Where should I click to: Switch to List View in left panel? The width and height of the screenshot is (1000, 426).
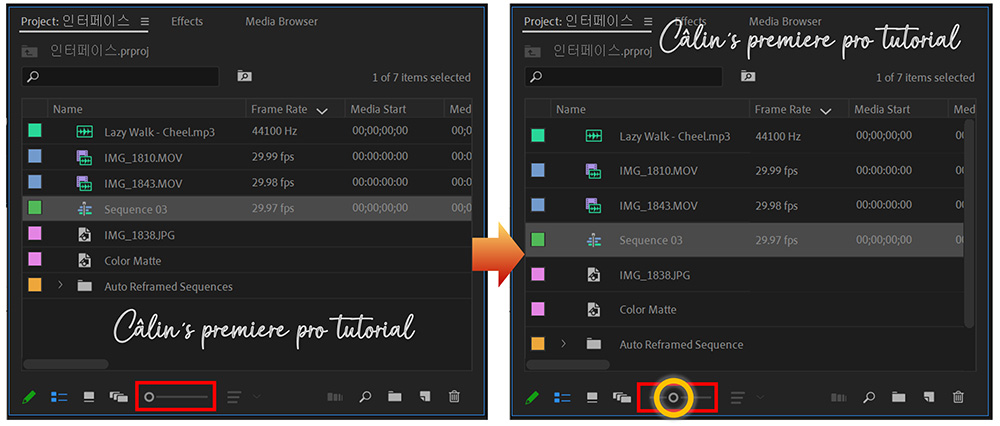pos(59,397)
